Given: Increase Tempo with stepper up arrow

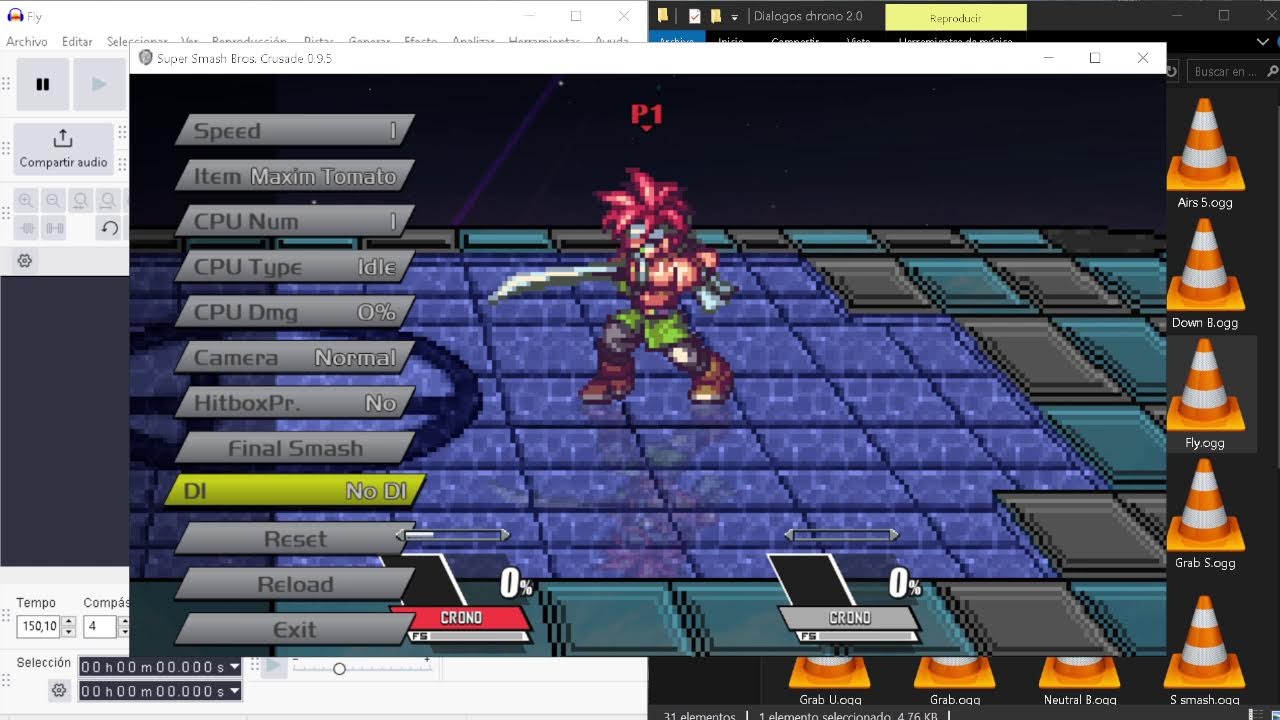Looking at the screenshot, I should [68, 622].
